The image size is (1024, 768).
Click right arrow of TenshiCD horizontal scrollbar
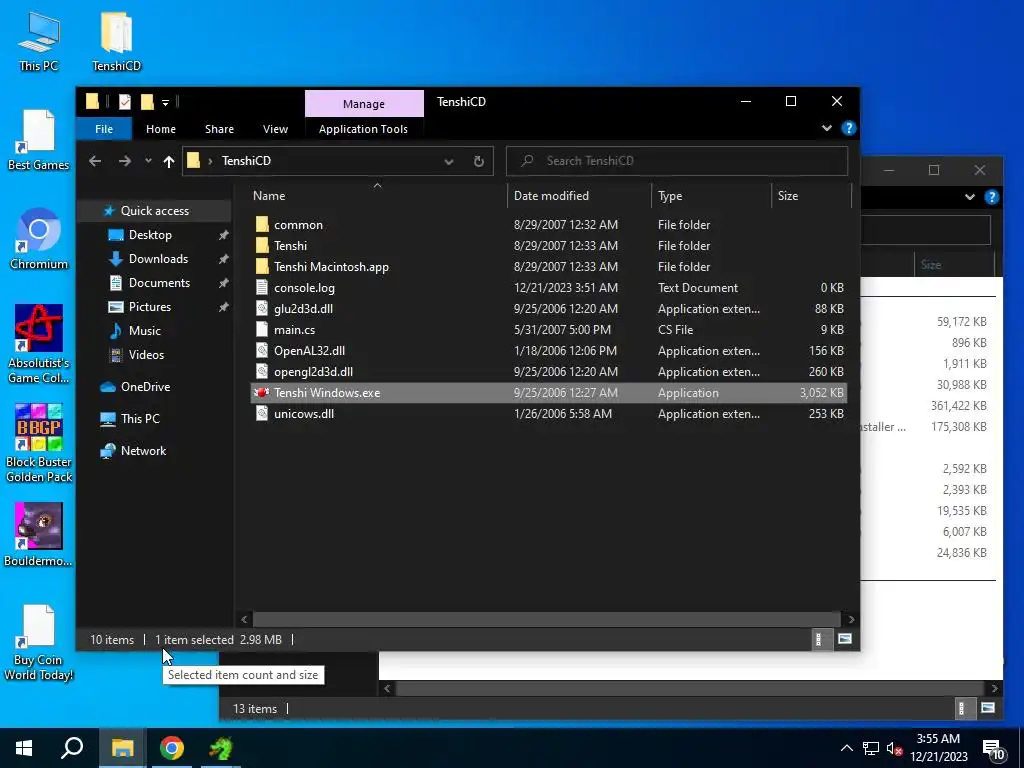851,619
